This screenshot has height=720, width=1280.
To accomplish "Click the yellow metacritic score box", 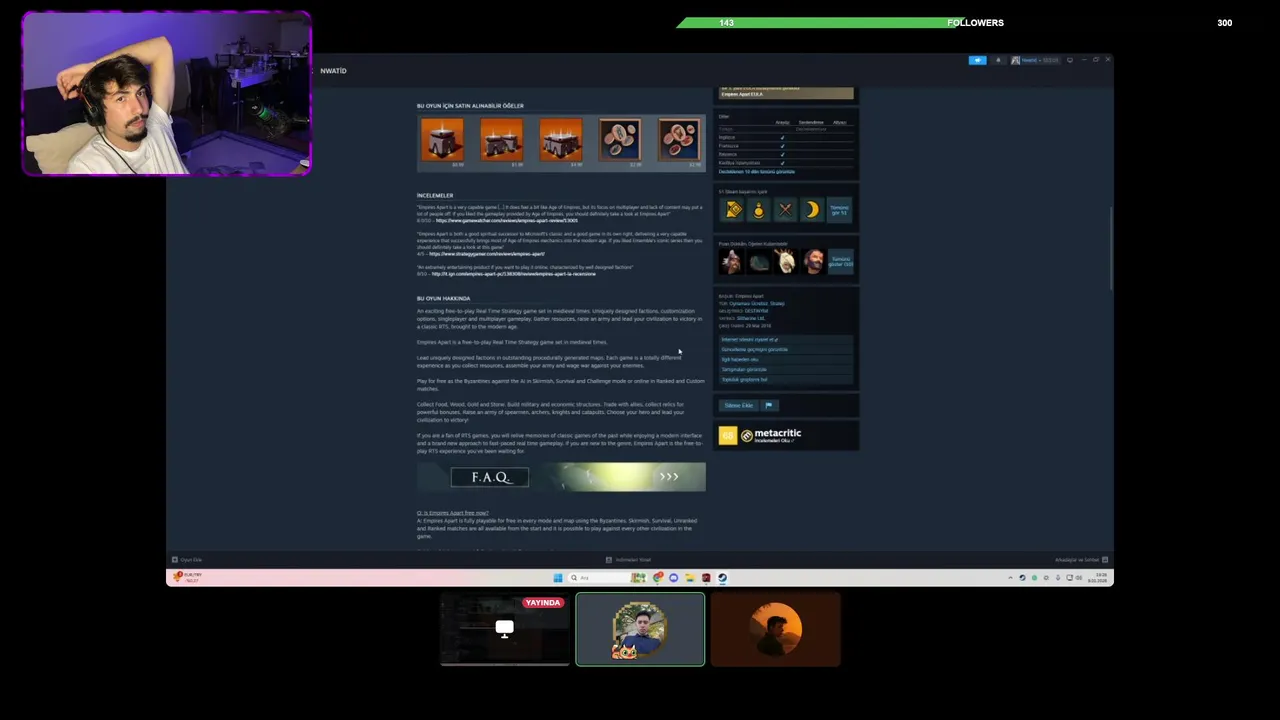I will [728, 435].
